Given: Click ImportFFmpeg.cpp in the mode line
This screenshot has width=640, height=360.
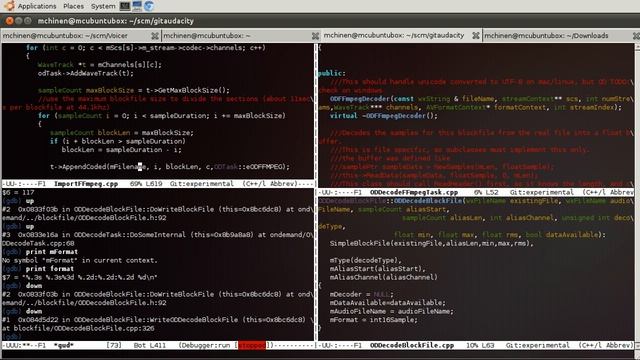Looking at the screenshot, I should click(x=86, y=184).
